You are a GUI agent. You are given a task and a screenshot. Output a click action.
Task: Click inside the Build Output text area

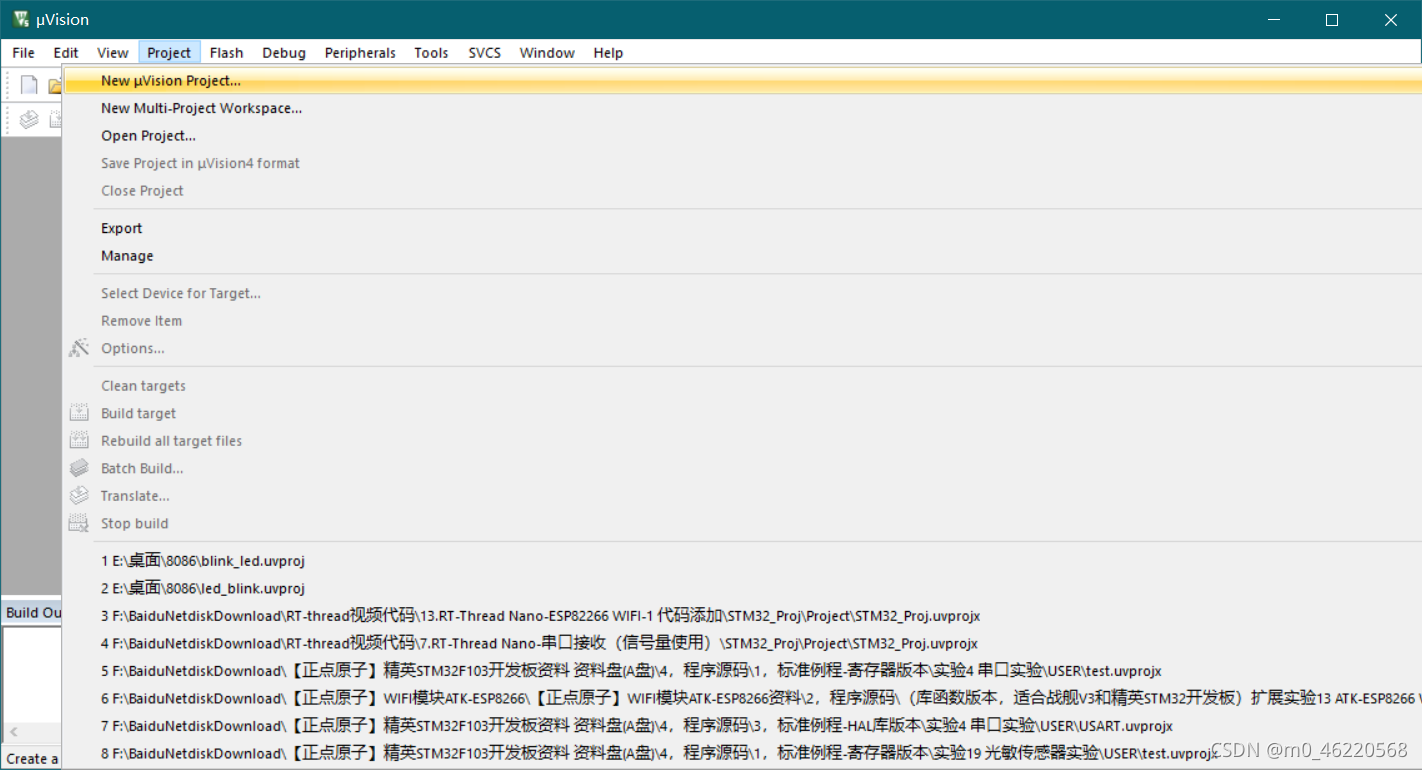pyautogui.click(x=32, y=675)
